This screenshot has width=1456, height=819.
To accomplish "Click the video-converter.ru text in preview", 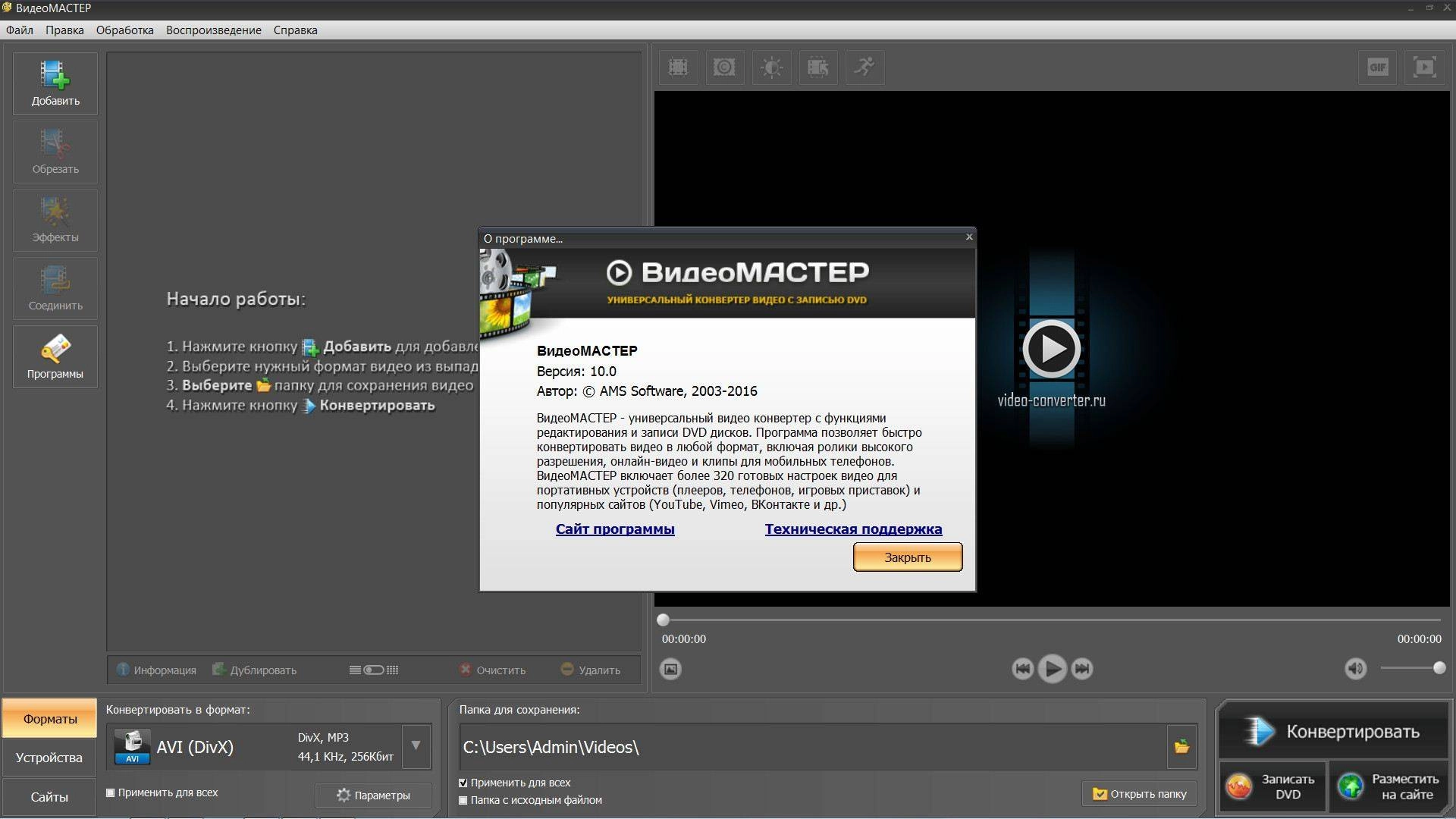I will (x=1051, y=400).
